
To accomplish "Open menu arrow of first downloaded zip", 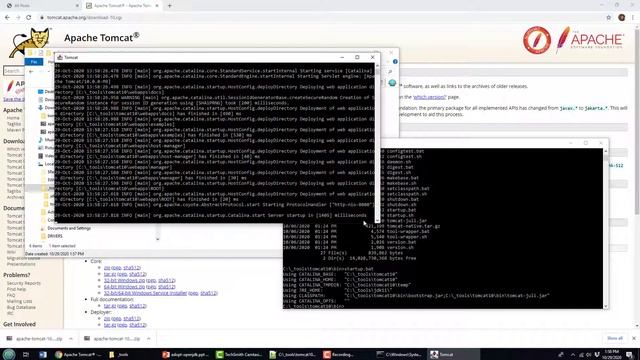I will click(x=71, y=339).
